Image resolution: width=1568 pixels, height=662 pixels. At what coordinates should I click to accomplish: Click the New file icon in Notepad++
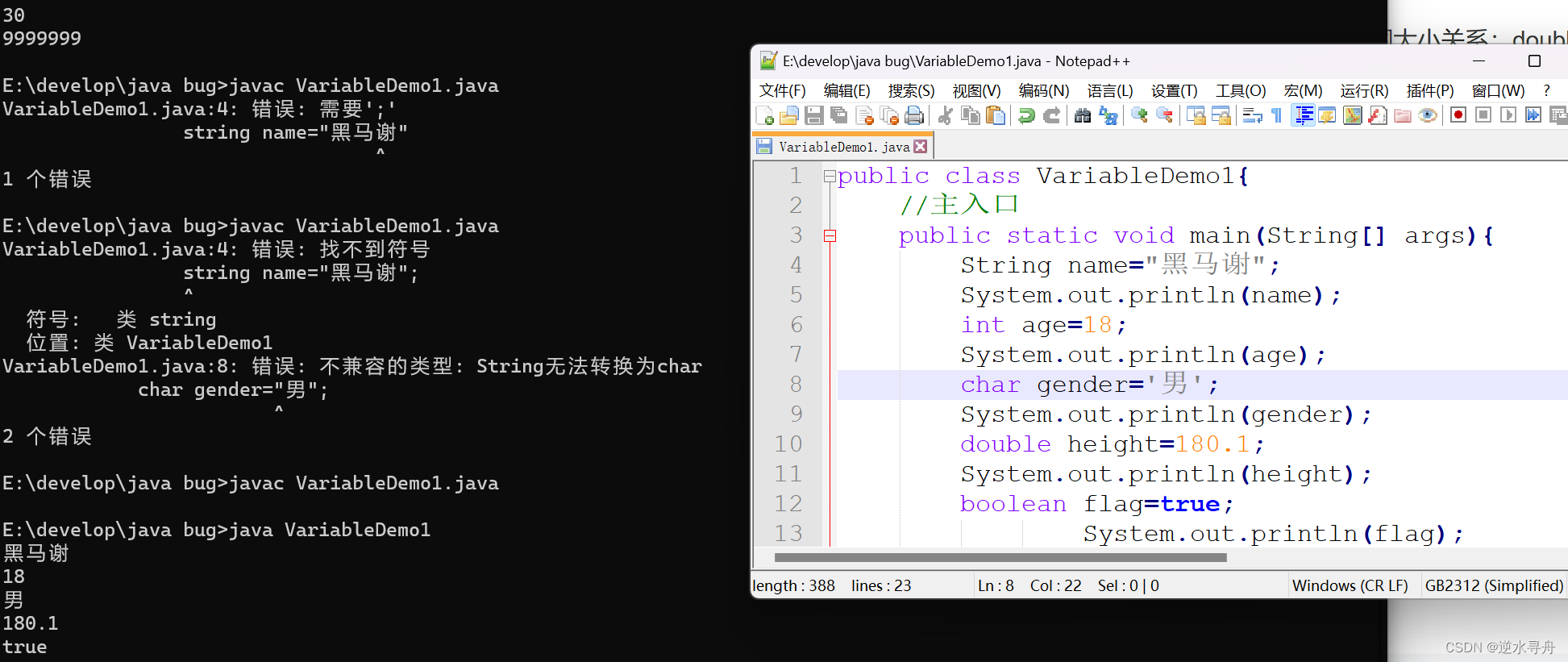point(764,116)
